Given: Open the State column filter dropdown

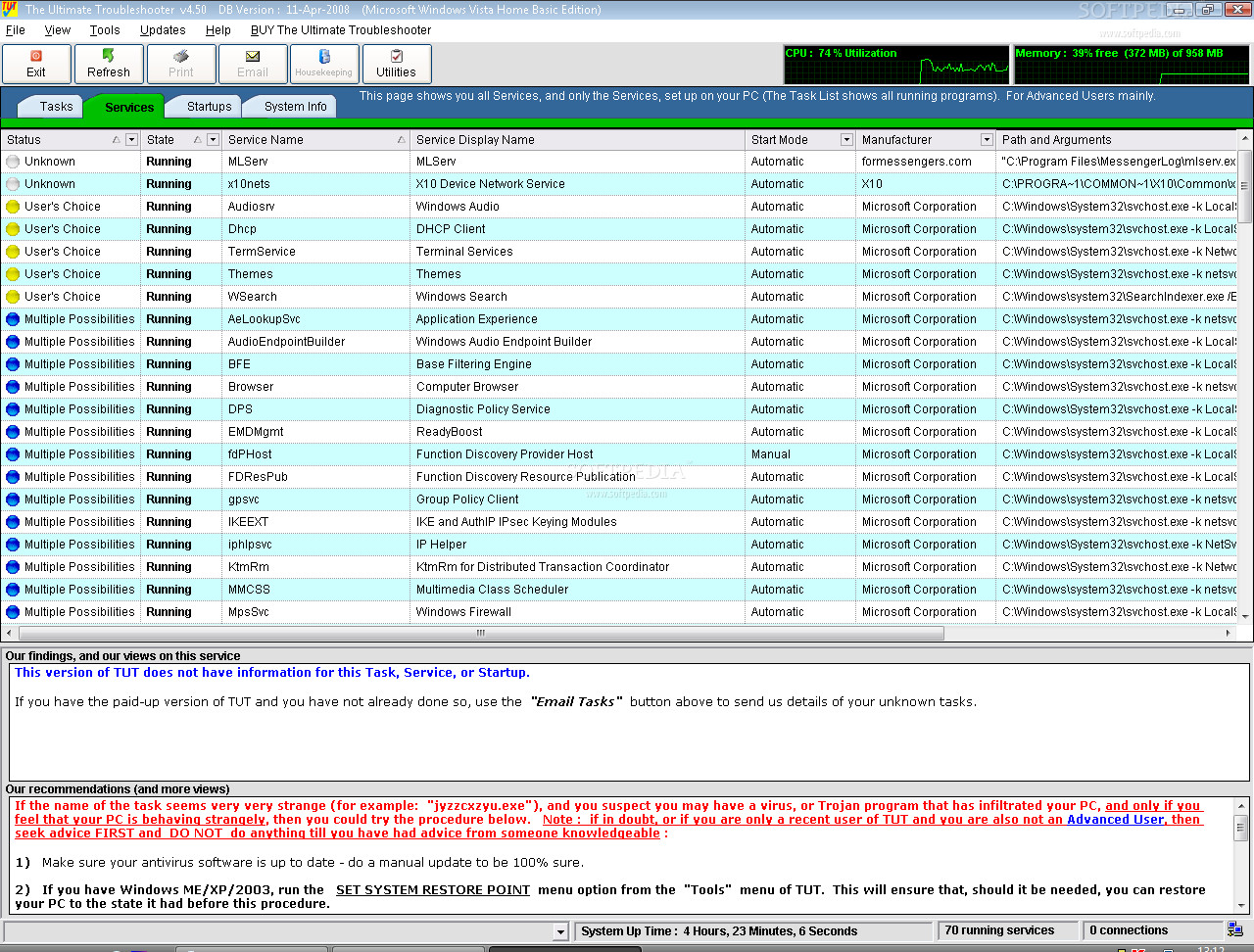Looking at the screenshot, I should [213, 140].
